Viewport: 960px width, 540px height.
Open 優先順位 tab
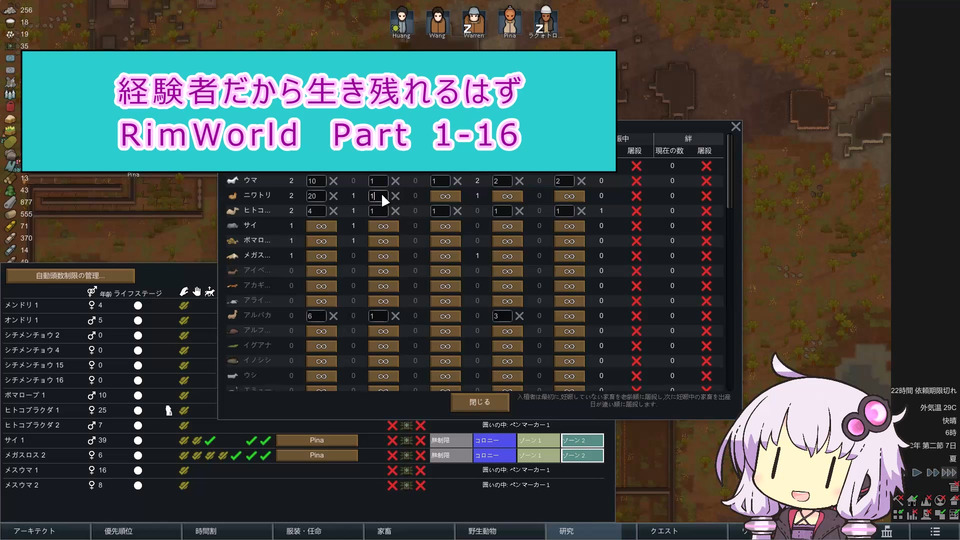pyautogui.click(x=136, y=531)
